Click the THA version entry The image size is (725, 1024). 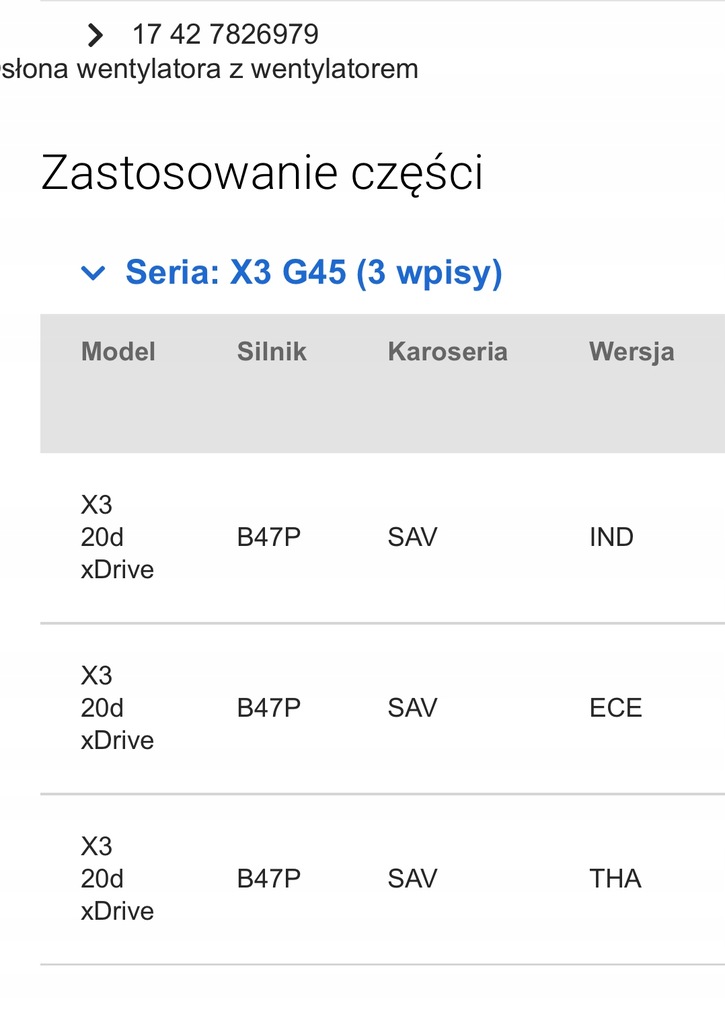[615, 878]
